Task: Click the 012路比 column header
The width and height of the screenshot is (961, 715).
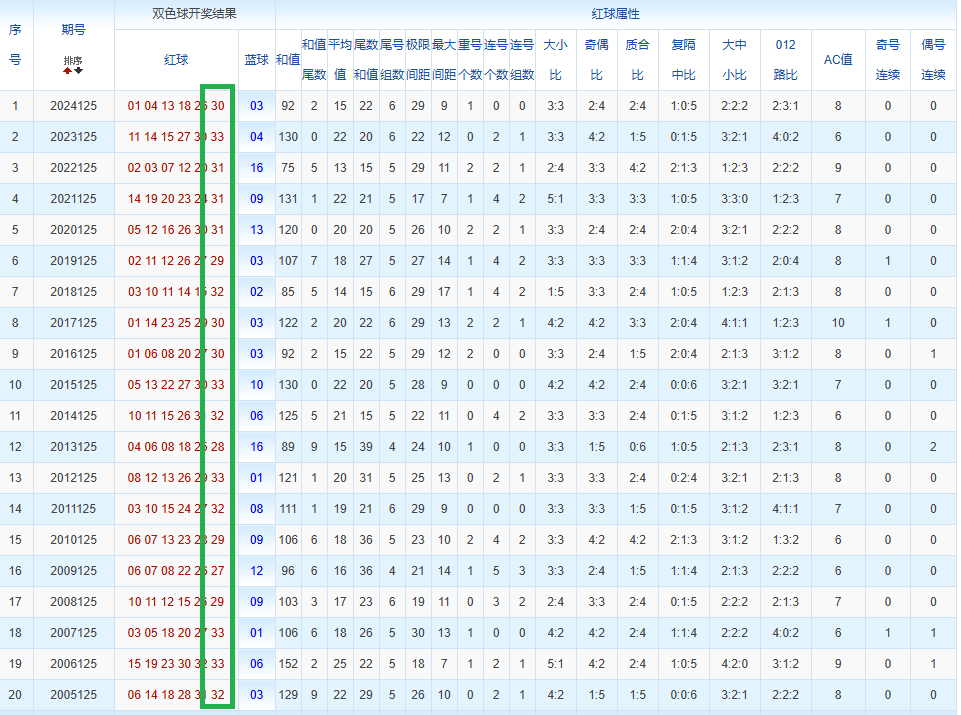Action: [786, 59]
